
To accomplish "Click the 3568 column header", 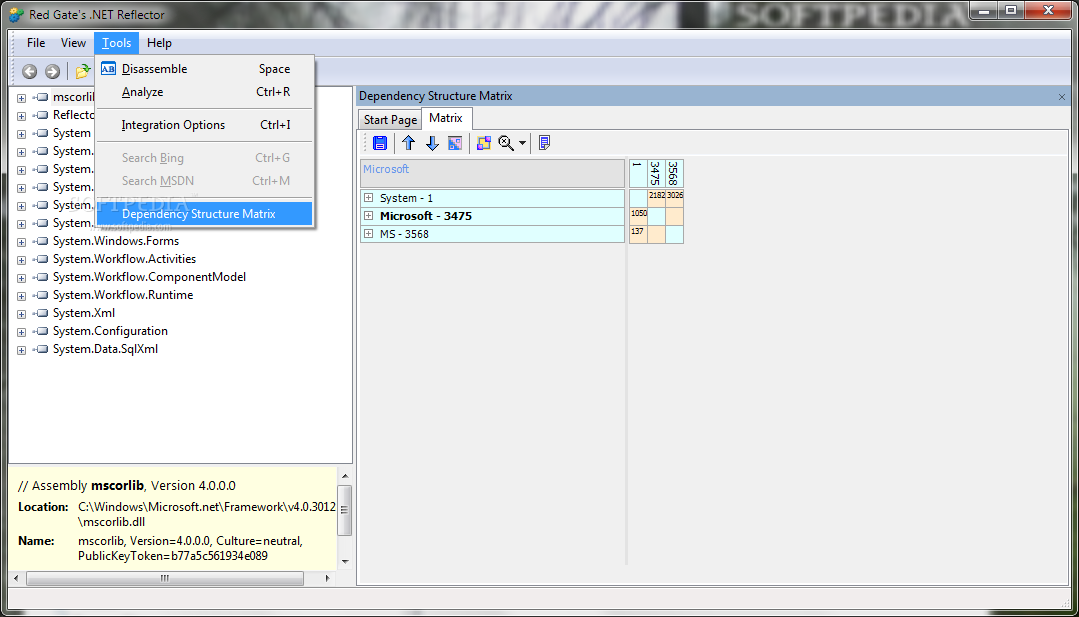I will pyautogui.click(x=675, y=173).
